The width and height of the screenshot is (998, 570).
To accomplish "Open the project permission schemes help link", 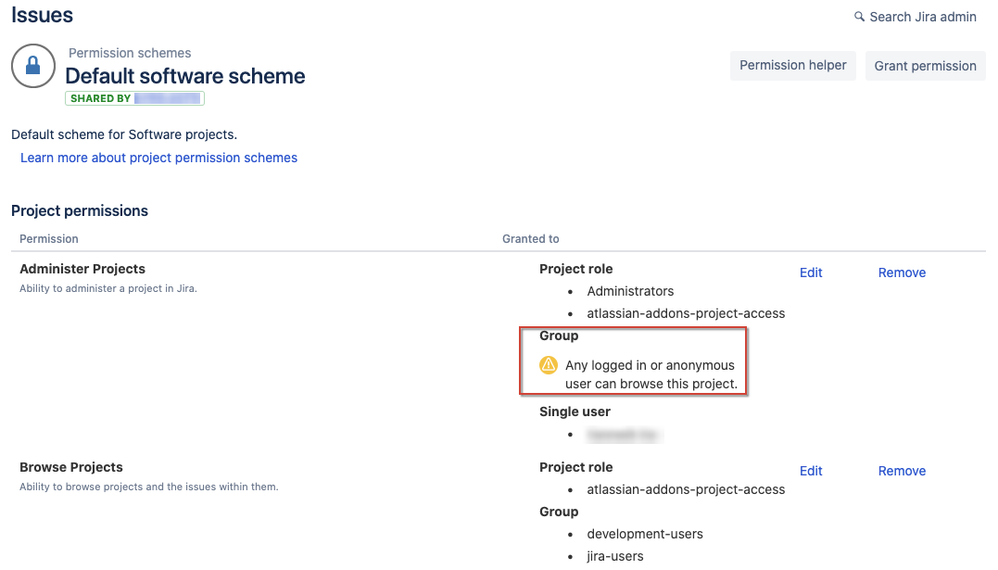I will [x=158, y=158].
